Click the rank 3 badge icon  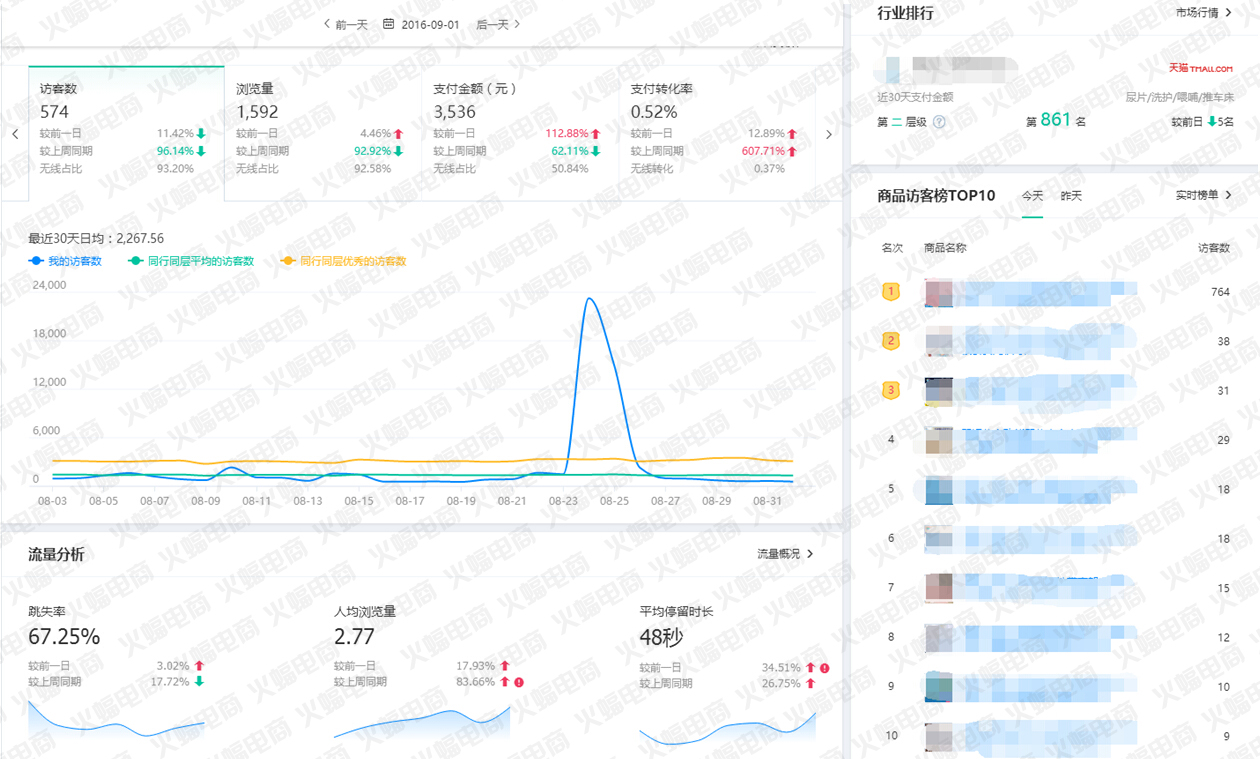click(890, 390)
